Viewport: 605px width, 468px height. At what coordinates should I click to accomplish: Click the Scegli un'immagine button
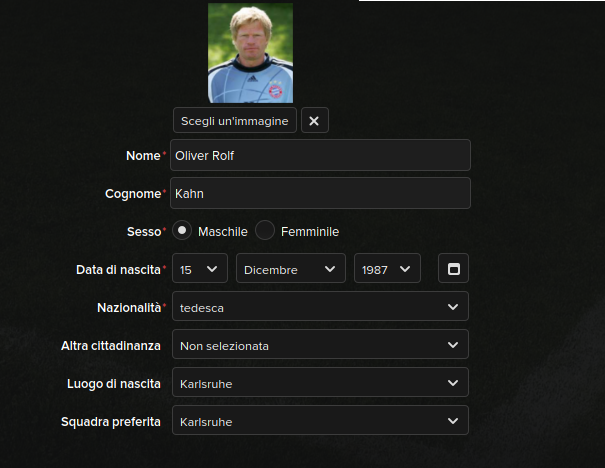[235, 120]
